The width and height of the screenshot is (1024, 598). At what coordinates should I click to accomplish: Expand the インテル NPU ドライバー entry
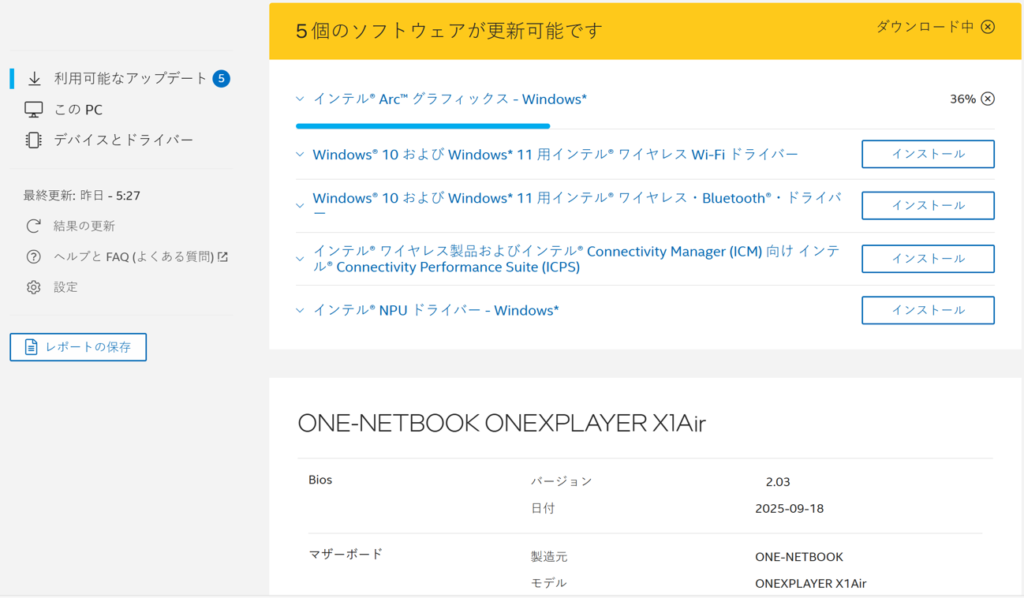pos(300,310)
